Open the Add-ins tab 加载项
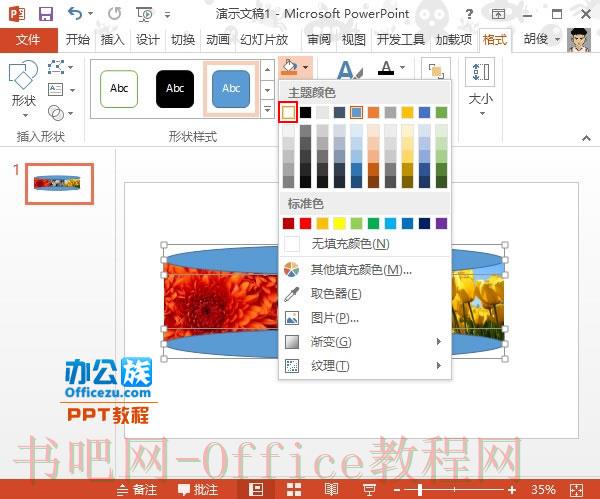This screenshot has width=600, height=499. [454, 39]
